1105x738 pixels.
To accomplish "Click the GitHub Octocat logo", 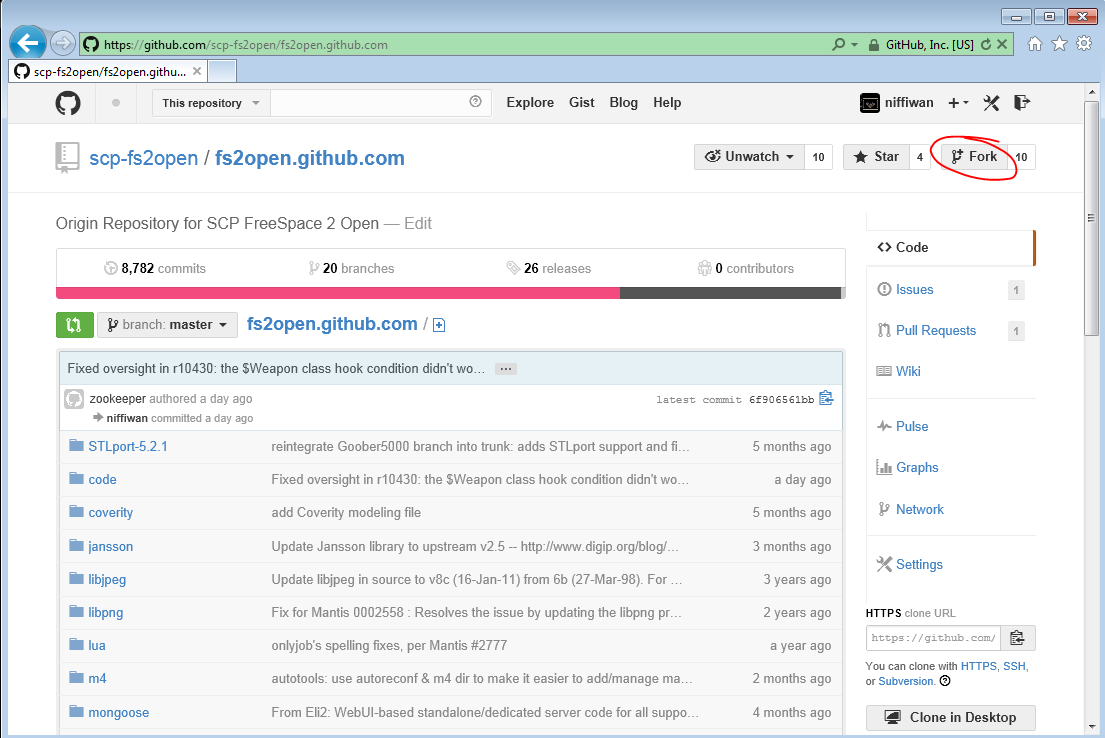I will pos(68,103).
